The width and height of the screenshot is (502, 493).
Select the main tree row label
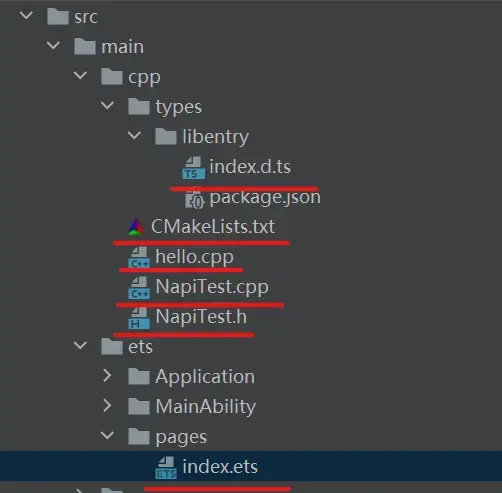(x=123, y=47)
